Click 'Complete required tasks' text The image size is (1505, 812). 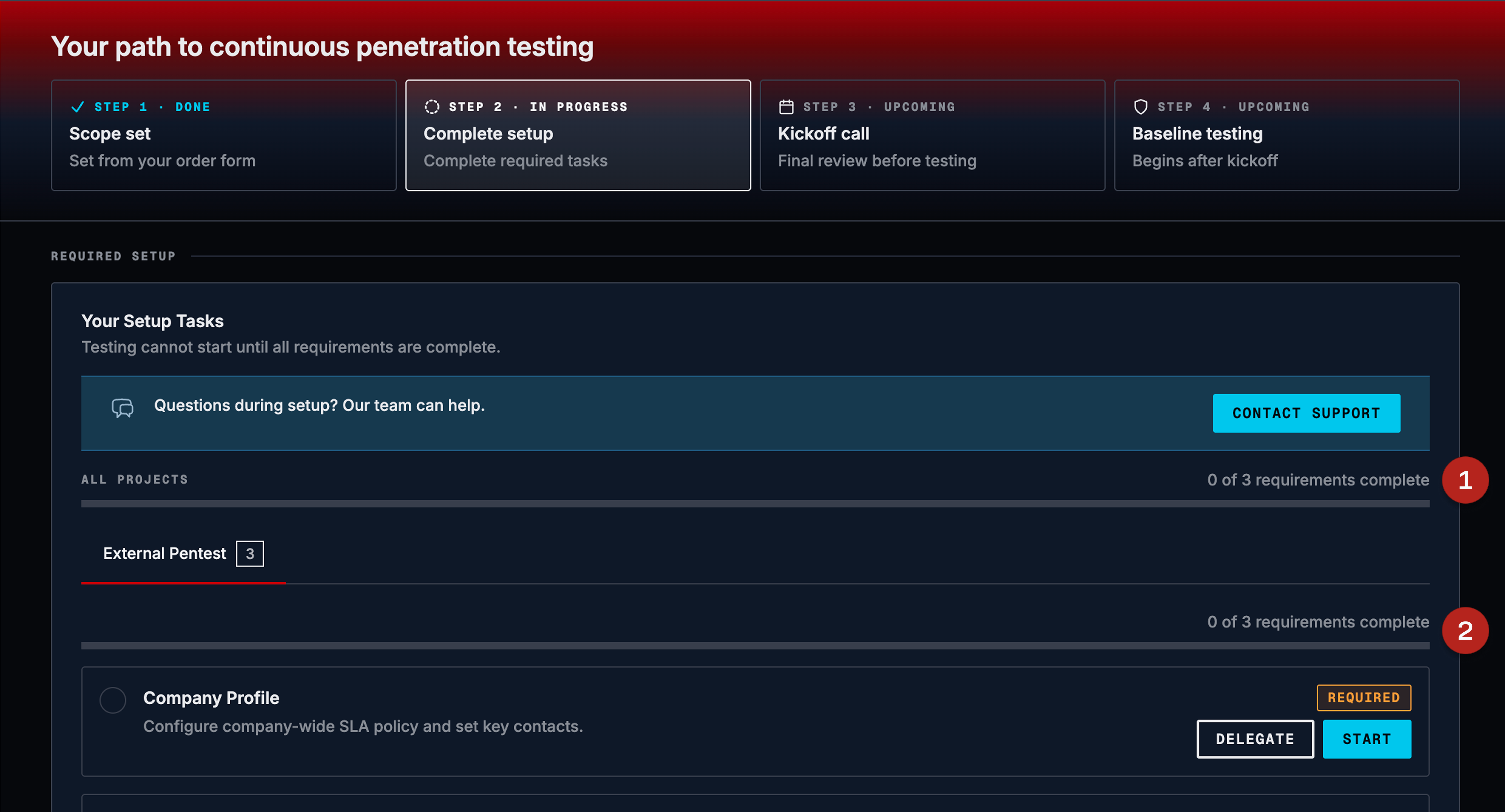[515, 161]
